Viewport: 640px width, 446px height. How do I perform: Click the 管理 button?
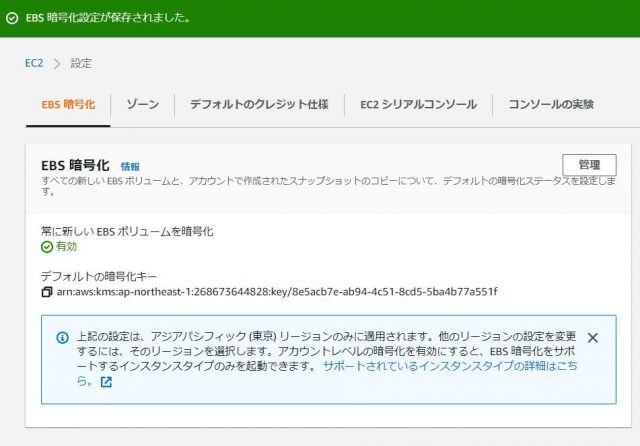(589, 165)
